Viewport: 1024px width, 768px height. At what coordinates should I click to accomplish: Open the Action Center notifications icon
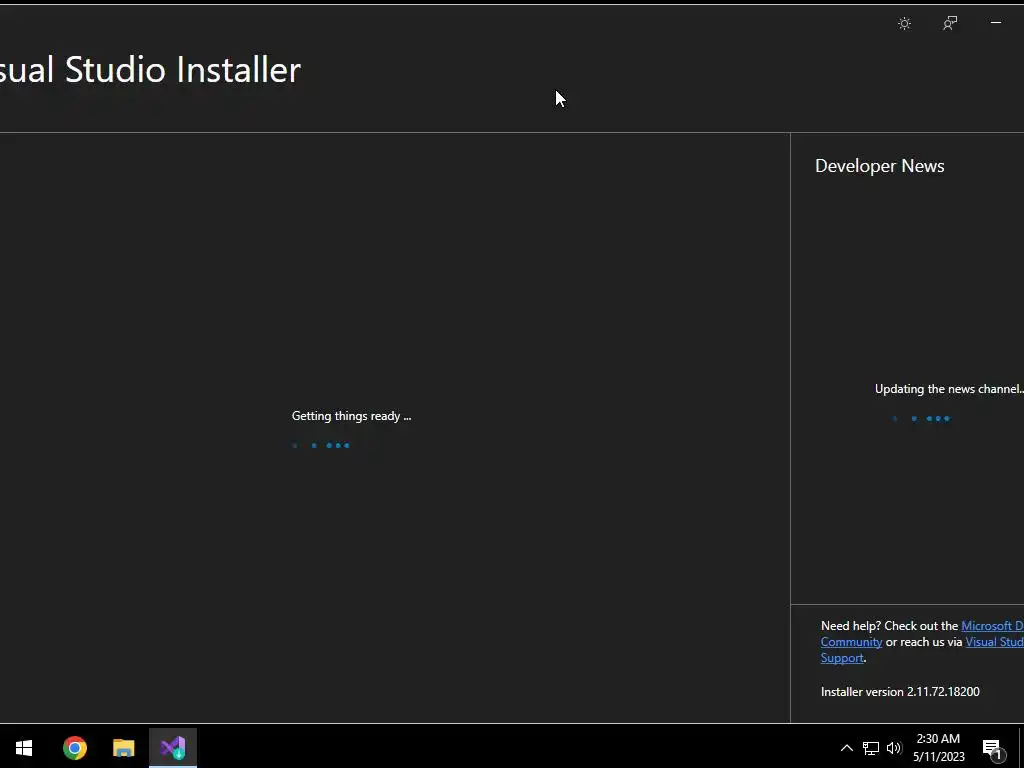(x=993, y=749)
